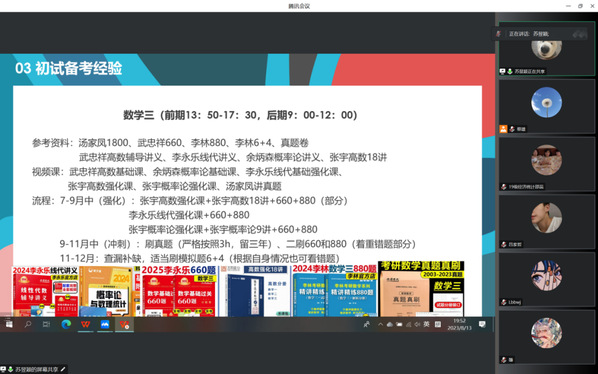Click the orange host badge icon on second participant

coord(503,129)
